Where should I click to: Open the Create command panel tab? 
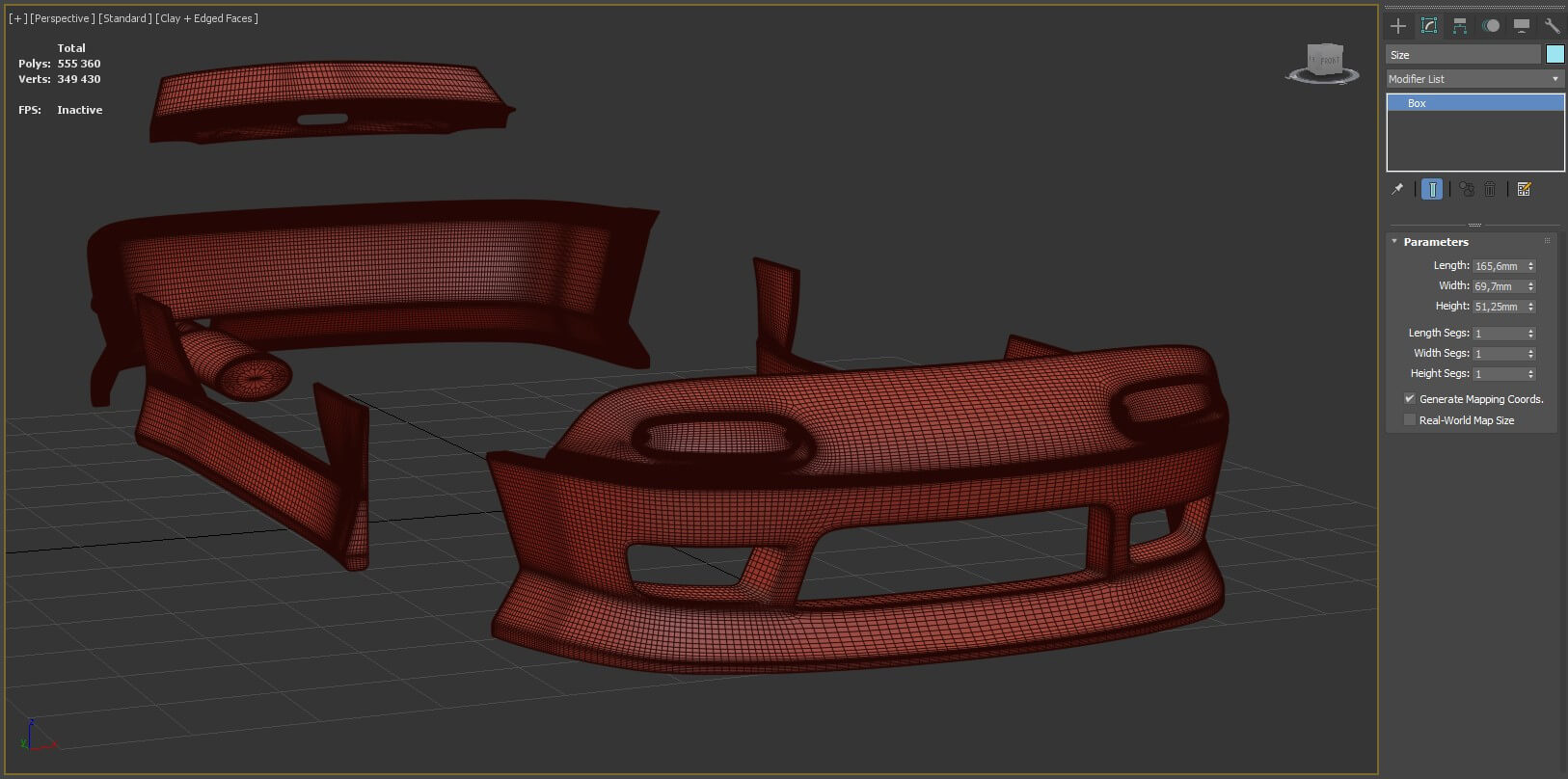1398,26
